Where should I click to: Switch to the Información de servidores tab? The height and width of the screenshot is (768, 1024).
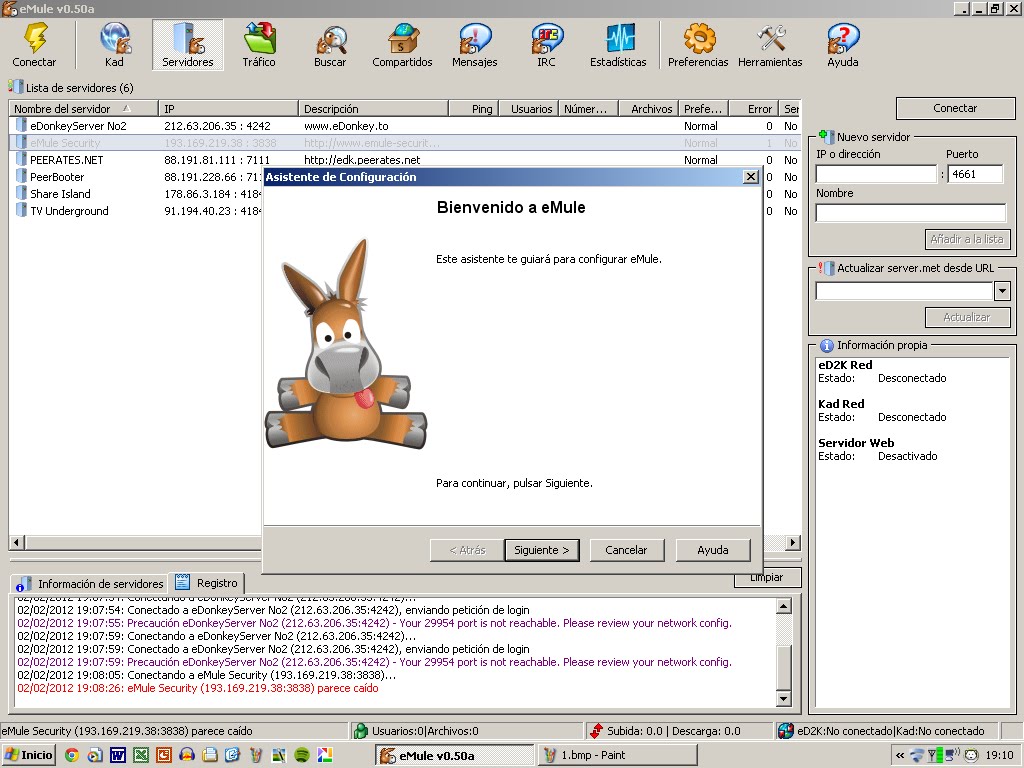point(90,583)
